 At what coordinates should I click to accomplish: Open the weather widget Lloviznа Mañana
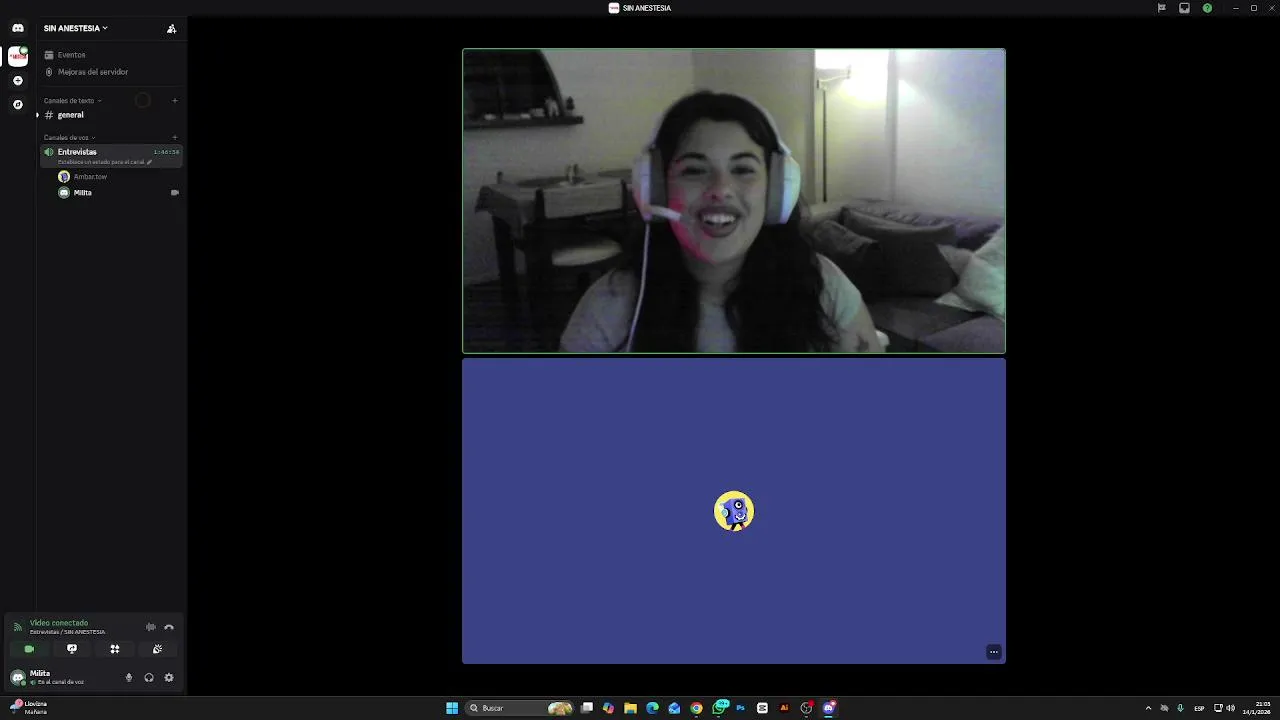click(29, 708)
